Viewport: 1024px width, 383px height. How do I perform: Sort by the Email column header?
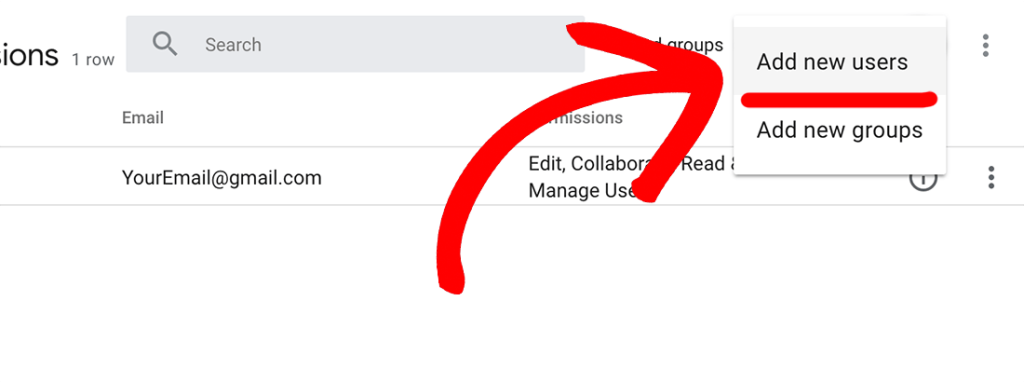(x=142, y=118)
